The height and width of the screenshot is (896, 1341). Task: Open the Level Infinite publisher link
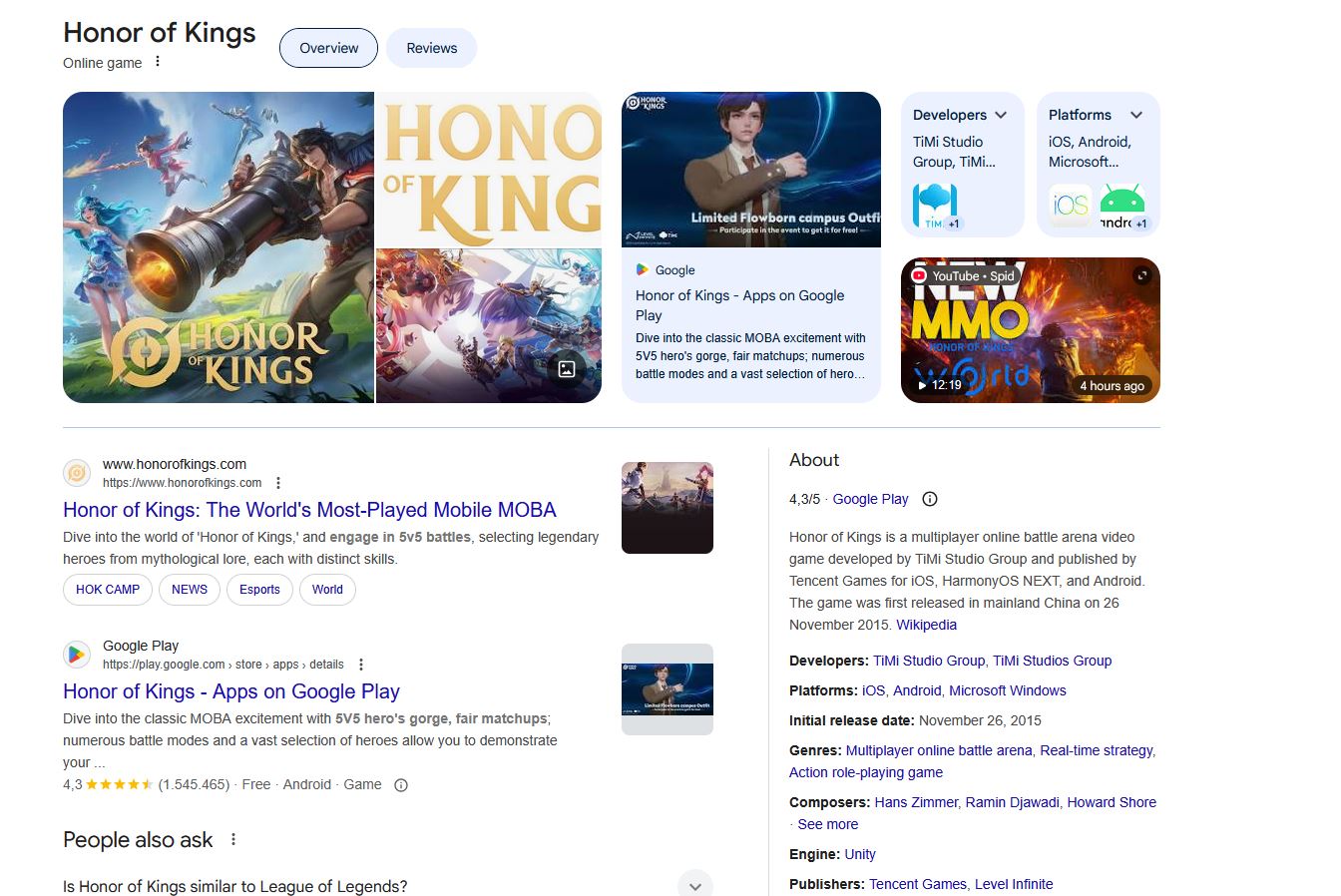click(1014, 884)
